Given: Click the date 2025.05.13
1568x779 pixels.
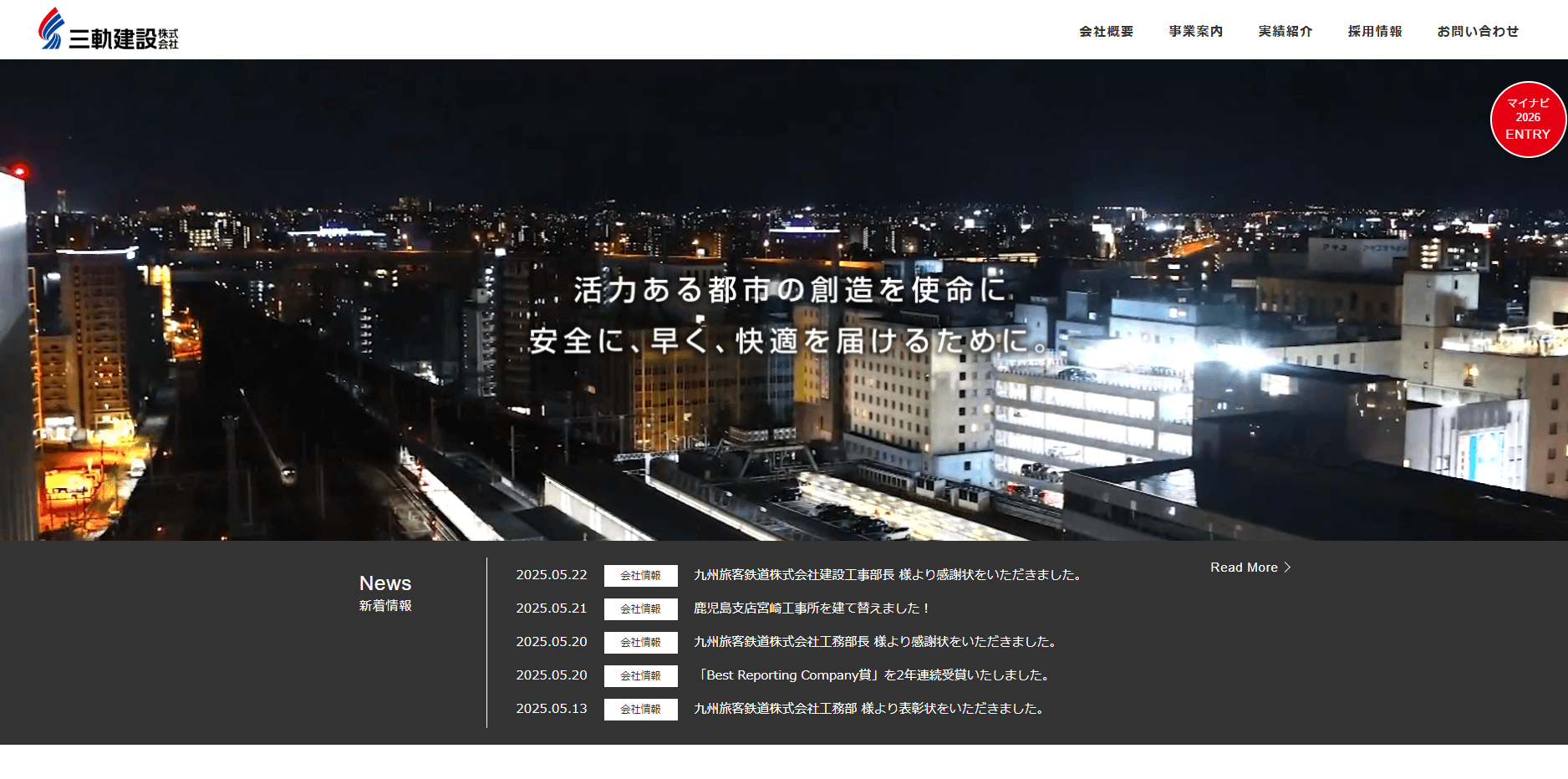Looking at the screenshot, I should click(552, 709).
